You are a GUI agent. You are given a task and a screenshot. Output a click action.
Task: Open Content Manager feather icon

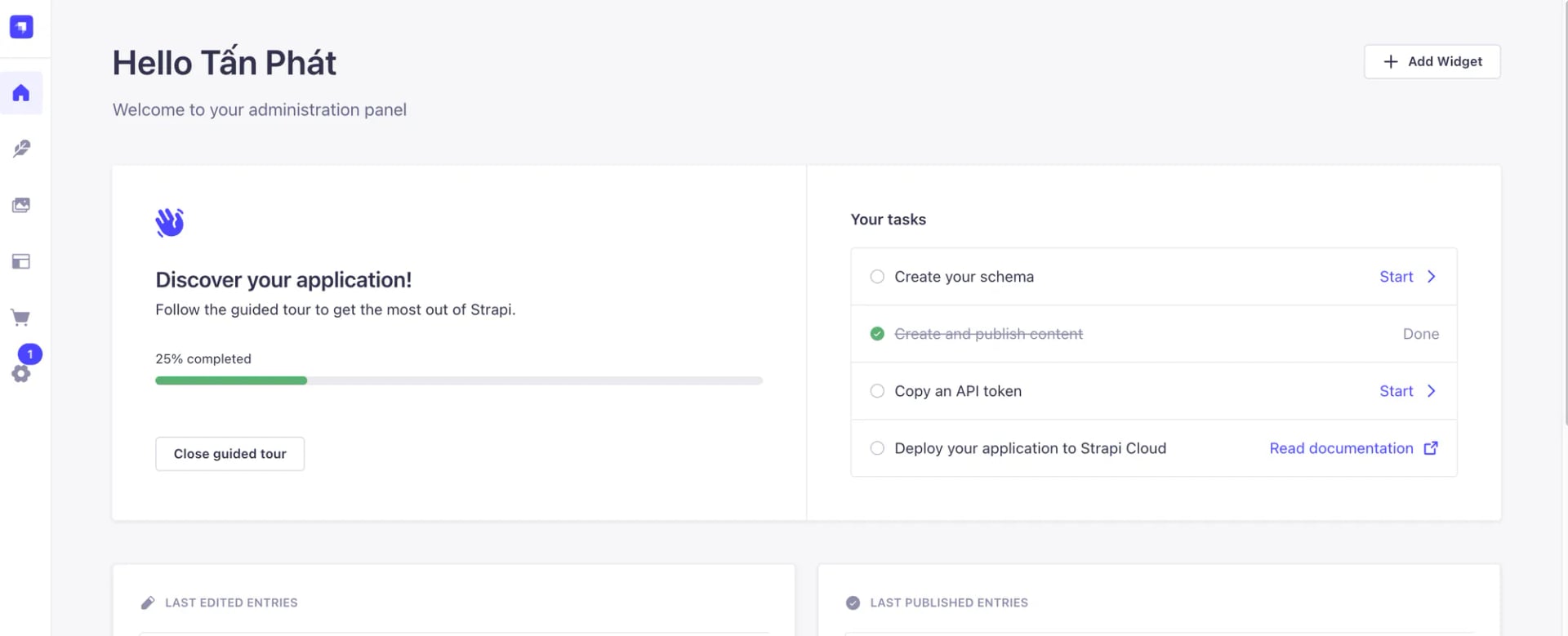click(21, 149)
